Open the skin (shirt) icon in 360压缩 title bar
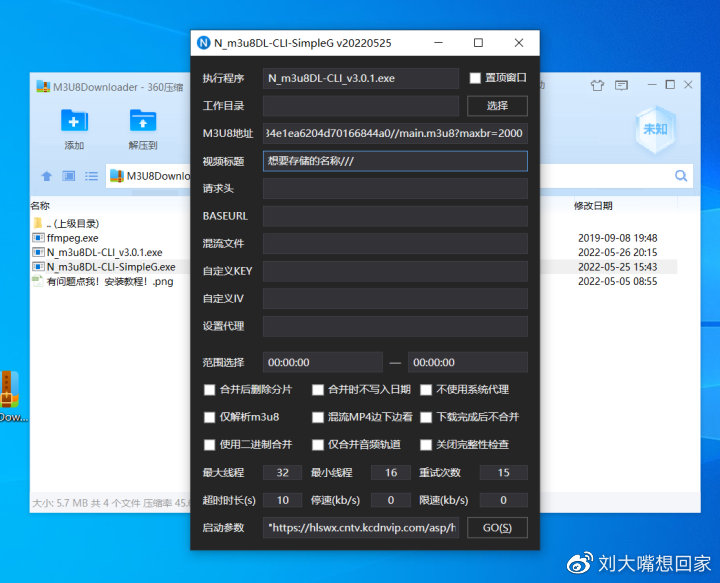Viewport: 720px width, 583px height. pos(597,85)
